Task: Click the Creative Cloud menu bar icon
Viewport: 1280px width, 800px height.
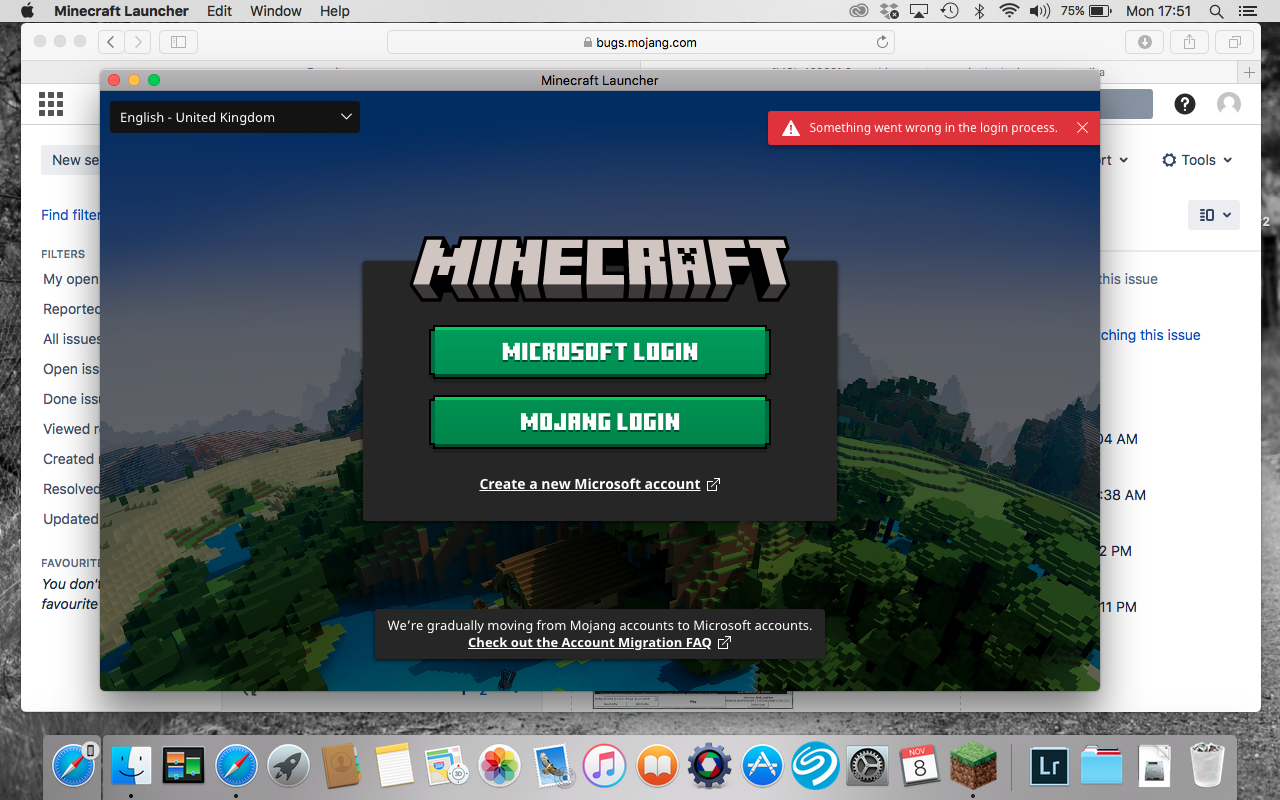Action: click(859, 11)
